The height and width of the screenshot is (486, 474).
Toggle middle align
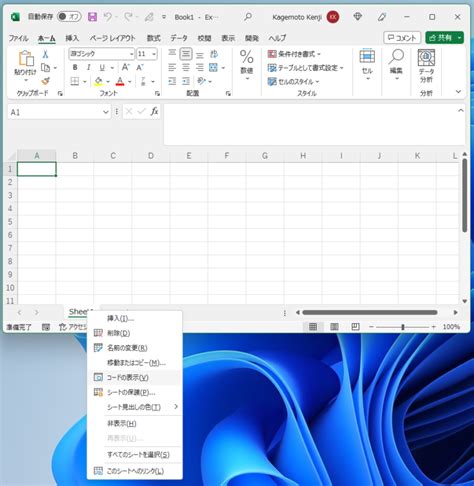tap(186, 54)
